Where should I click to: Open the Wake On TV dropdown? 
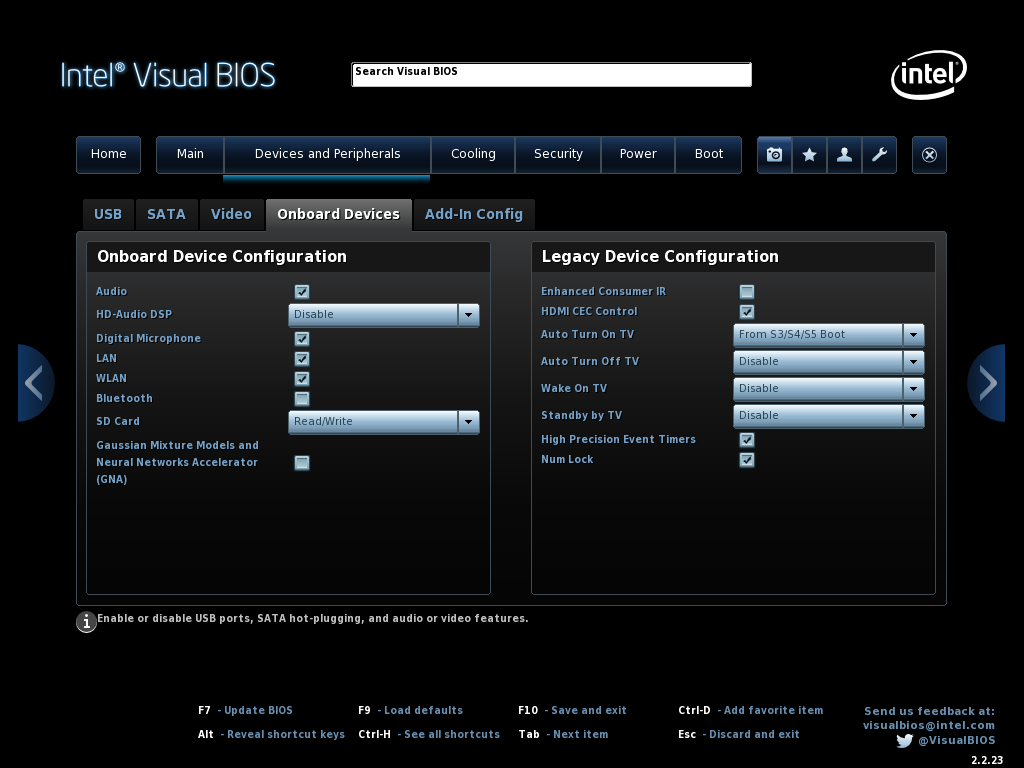coord(829,389)
